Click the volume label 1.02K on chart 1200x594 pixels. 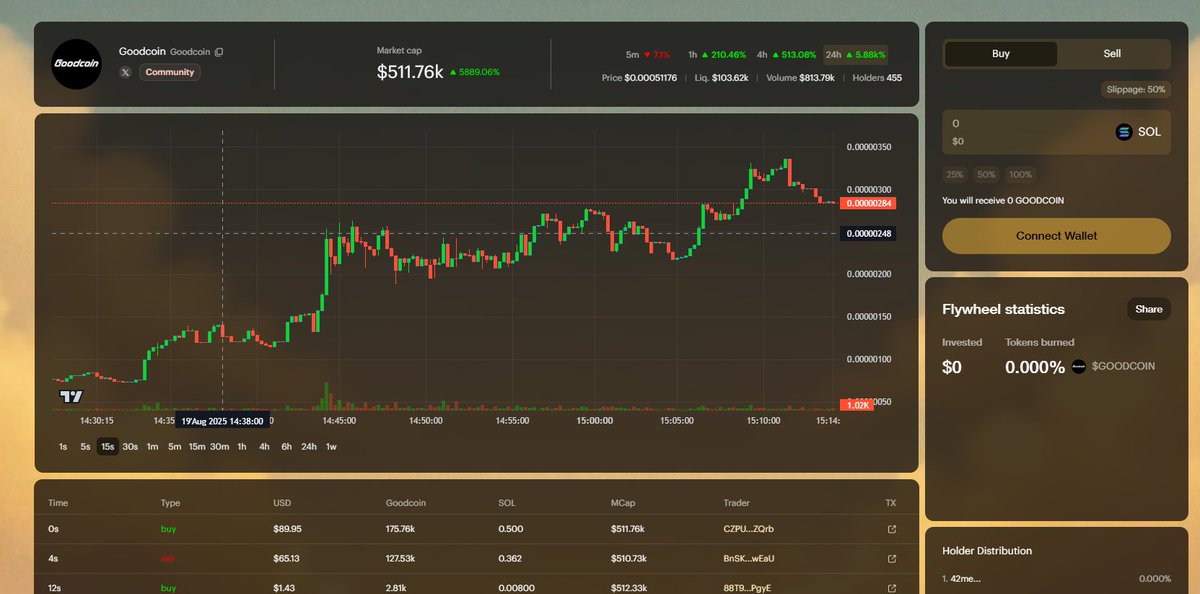tap(857, 405)
